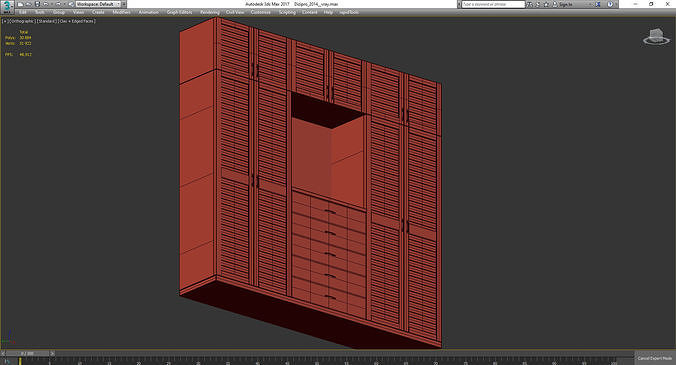Image resolution: width=676 pixels, height=365 pixels.
Task: Open the Scripting menu
Action: click(287, 12)
